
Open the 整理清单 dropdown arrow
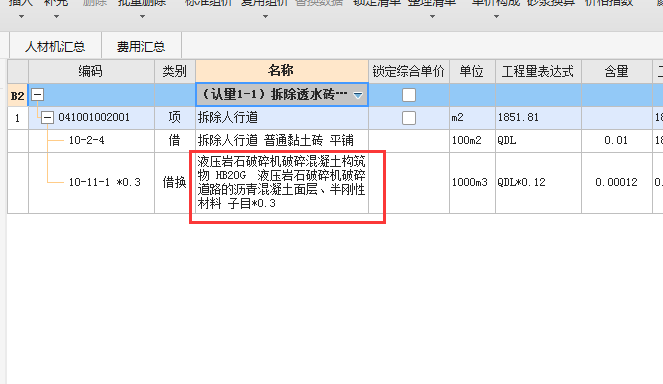click(432, 17)
